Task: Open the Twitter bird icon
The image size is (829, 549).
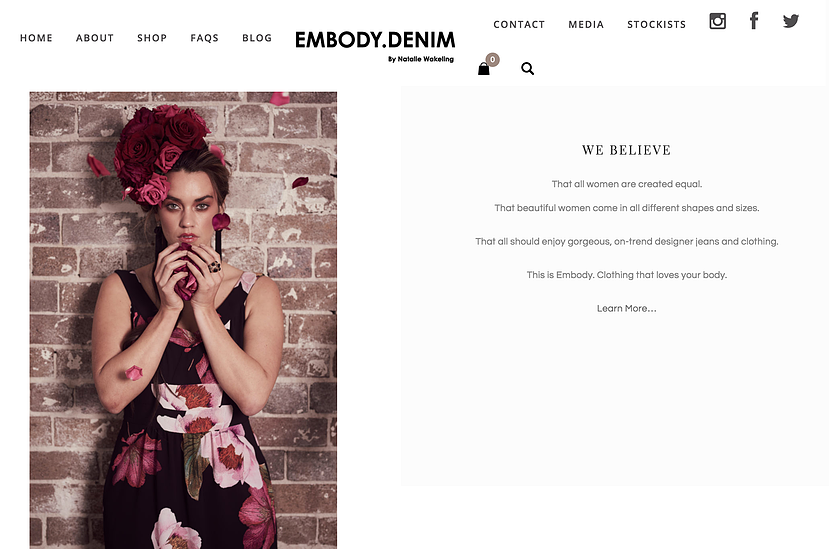Action: 791,21
